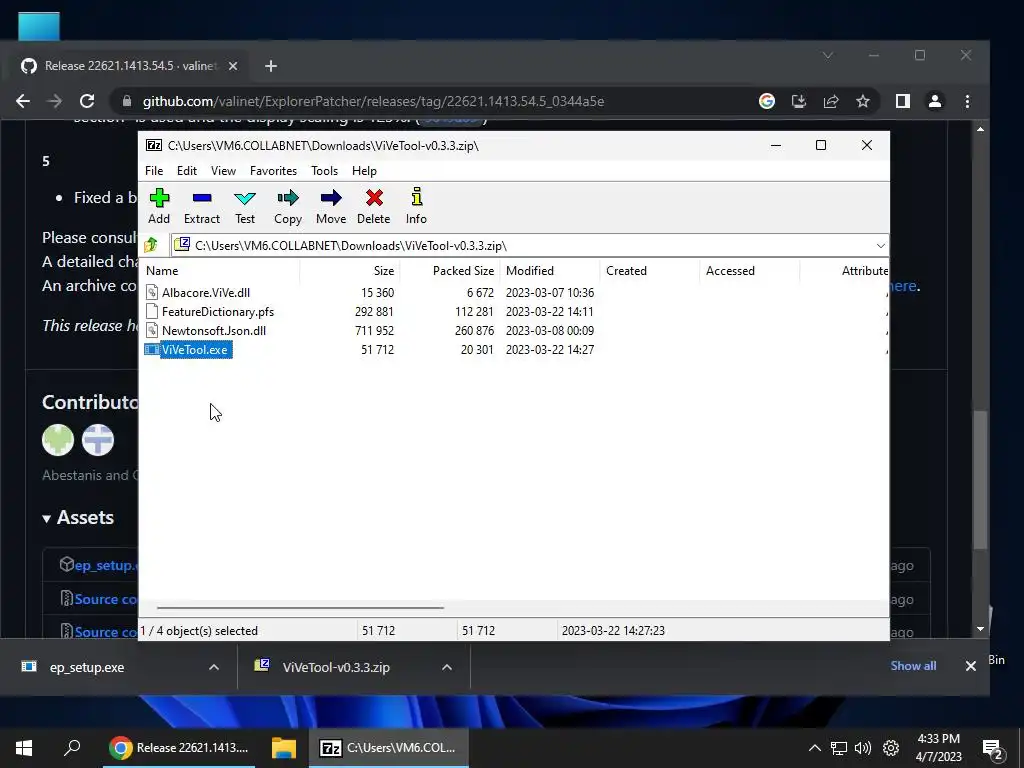
Task: Sort by the Name column header
Action: pos(221,270)
